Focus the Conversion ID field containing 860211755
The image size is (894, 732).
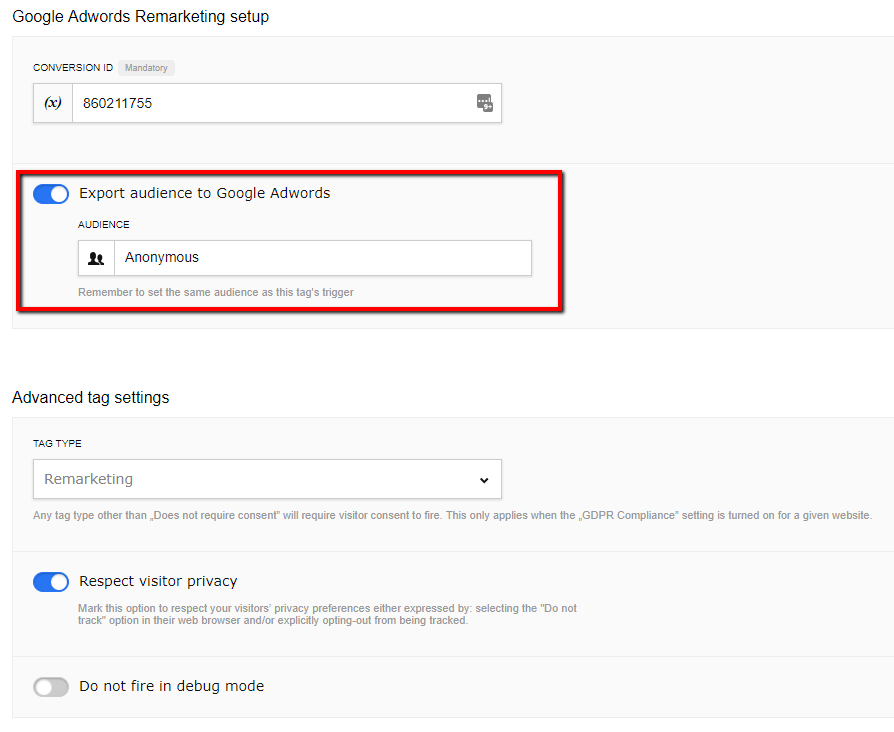270,103
